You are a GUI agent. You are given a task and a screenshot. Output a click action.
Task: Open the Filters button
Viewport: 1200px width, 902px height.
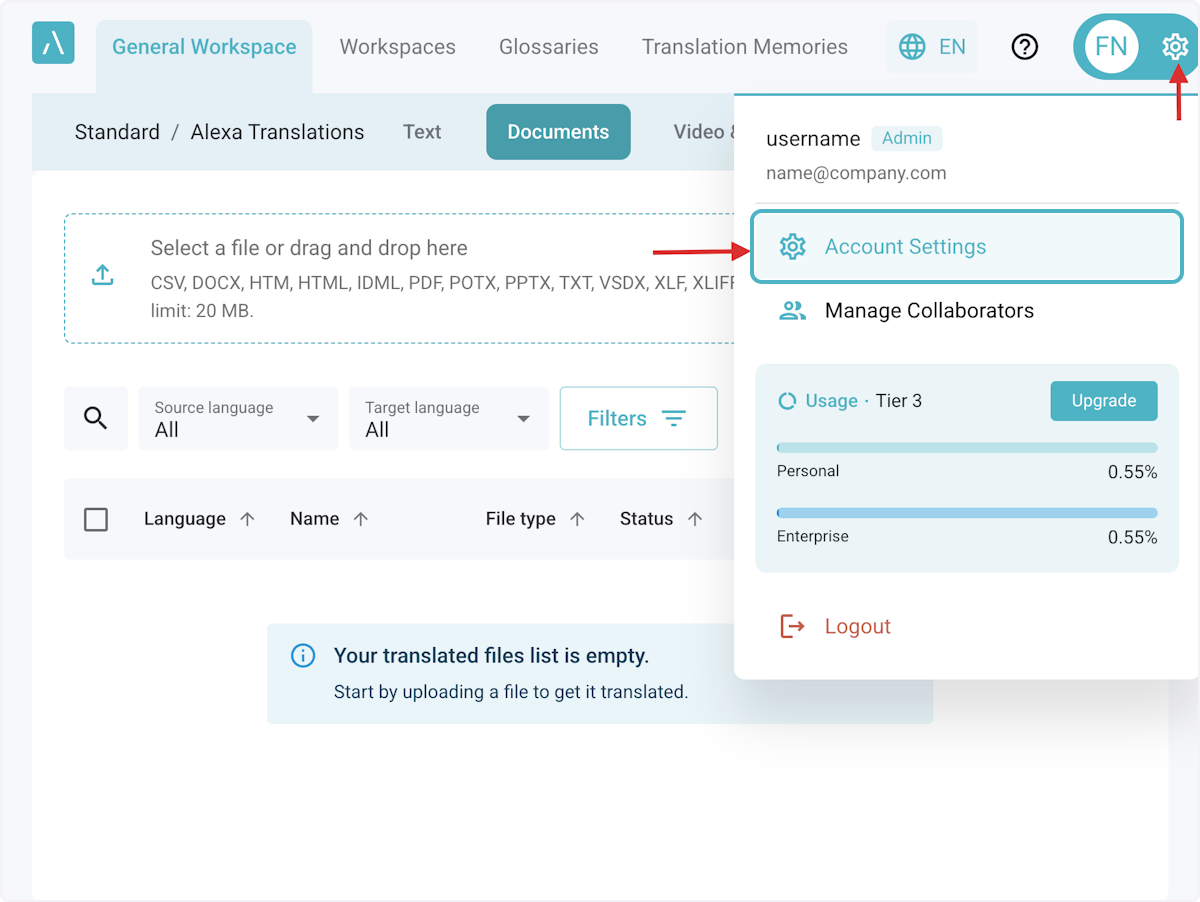coord(638,418)
